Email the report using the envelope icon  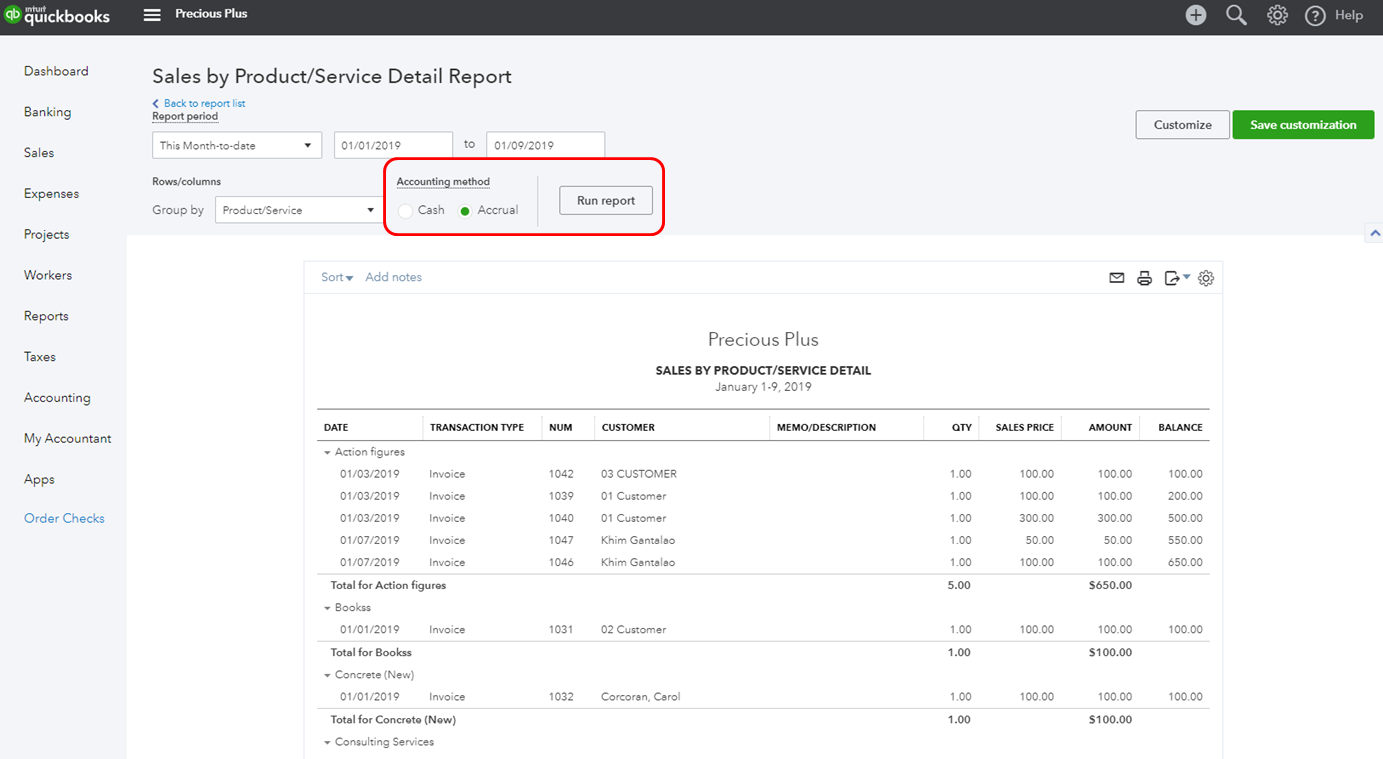tap(1117, 278)
